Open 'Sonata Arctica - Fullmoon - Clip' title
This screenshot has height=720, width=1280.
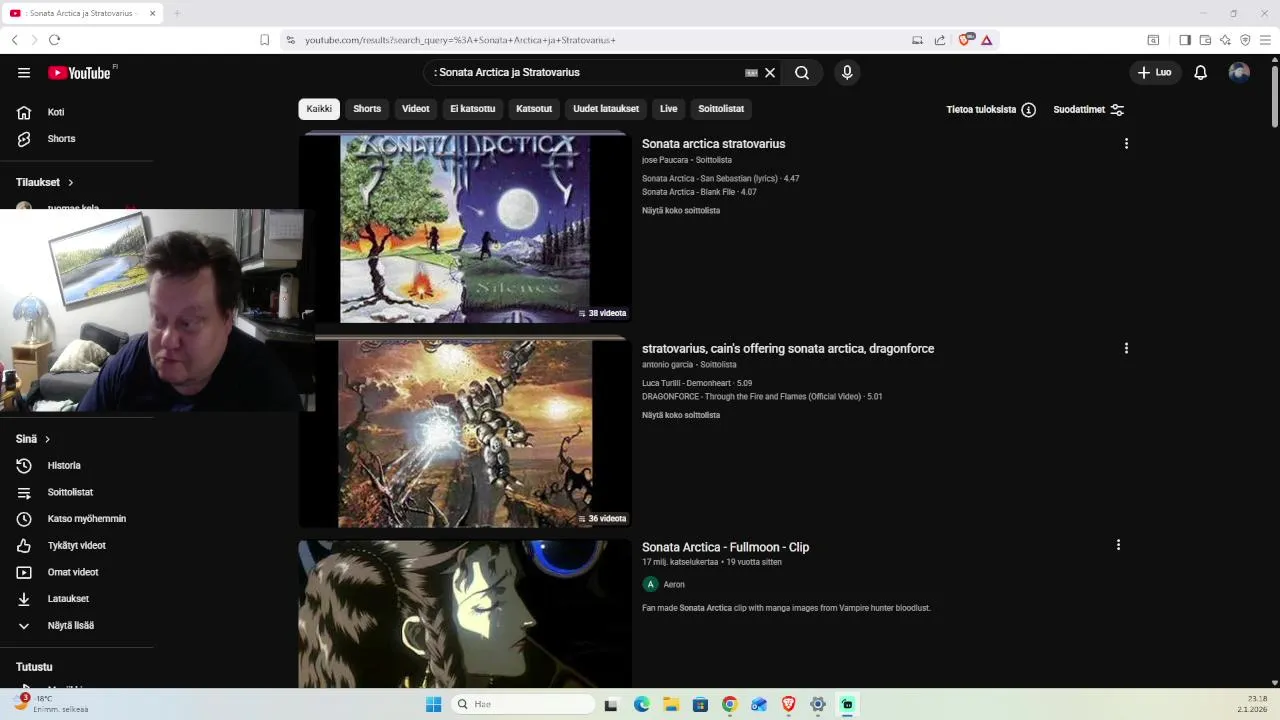[725, 547]
